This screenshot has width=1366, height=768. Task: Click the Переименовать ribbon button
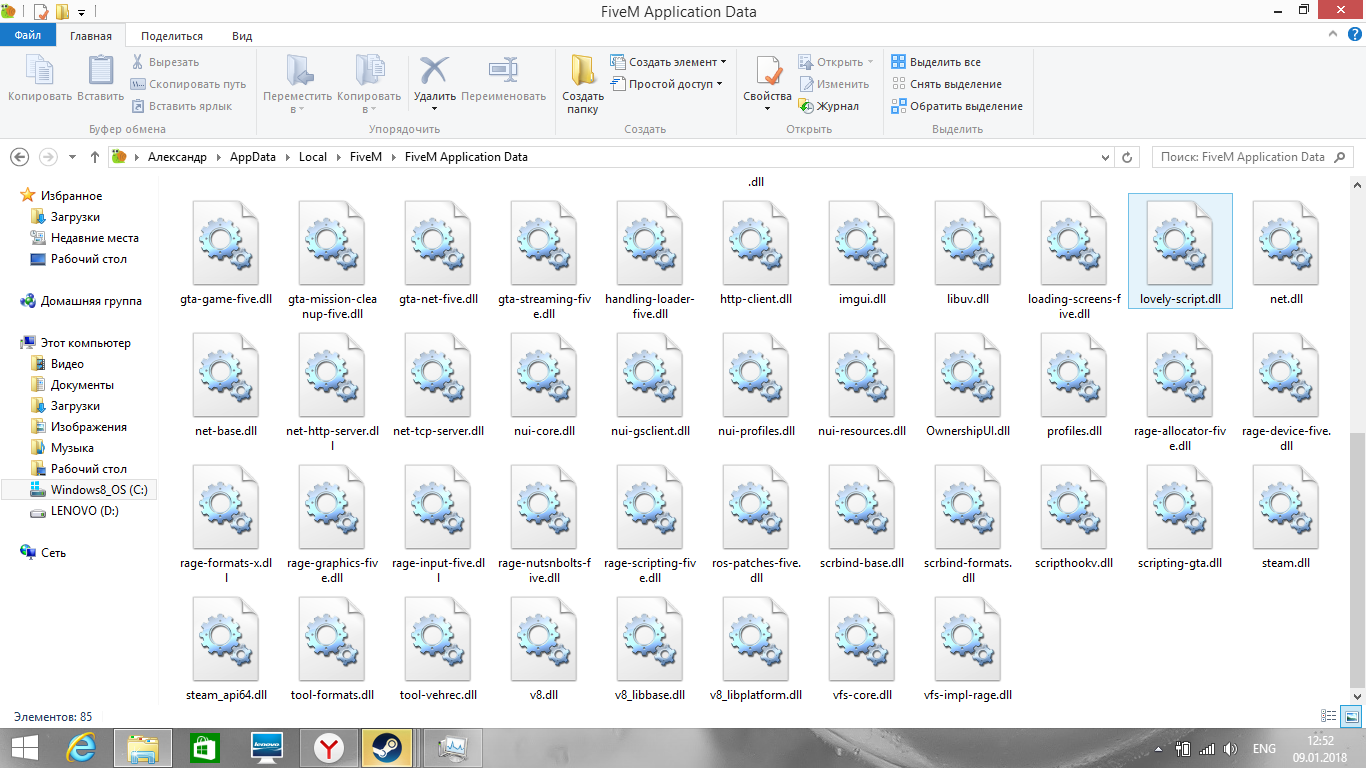504,78
